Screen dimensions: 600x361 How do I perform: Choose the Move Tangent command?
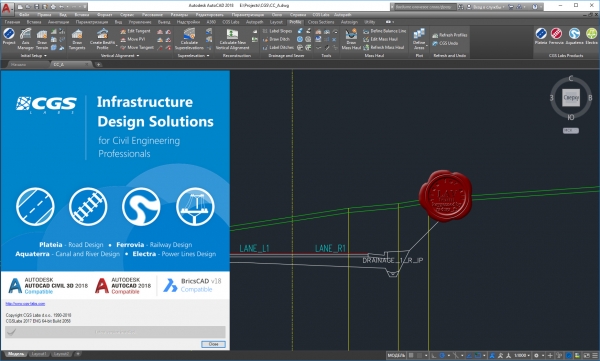137,47
